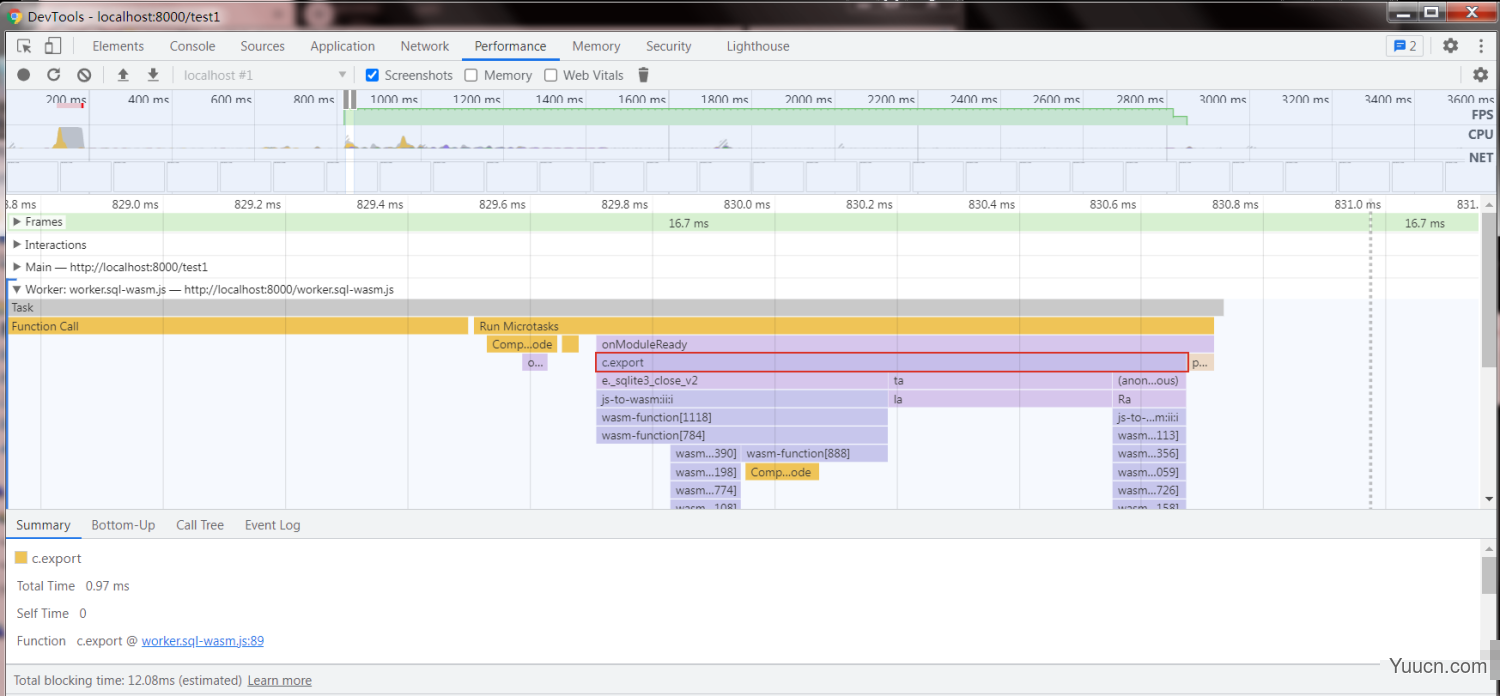Enable the Memory checkbox

coord(471,75)
